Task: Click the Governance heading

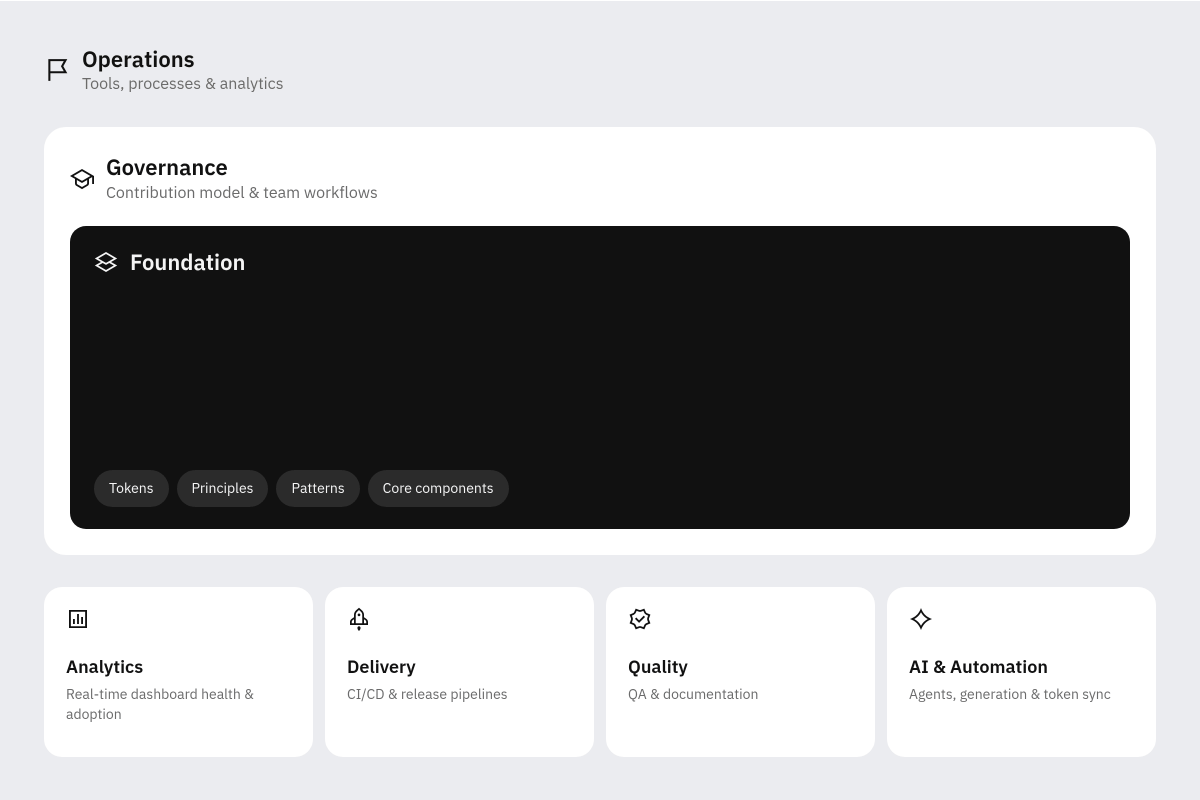Action: 167,168
